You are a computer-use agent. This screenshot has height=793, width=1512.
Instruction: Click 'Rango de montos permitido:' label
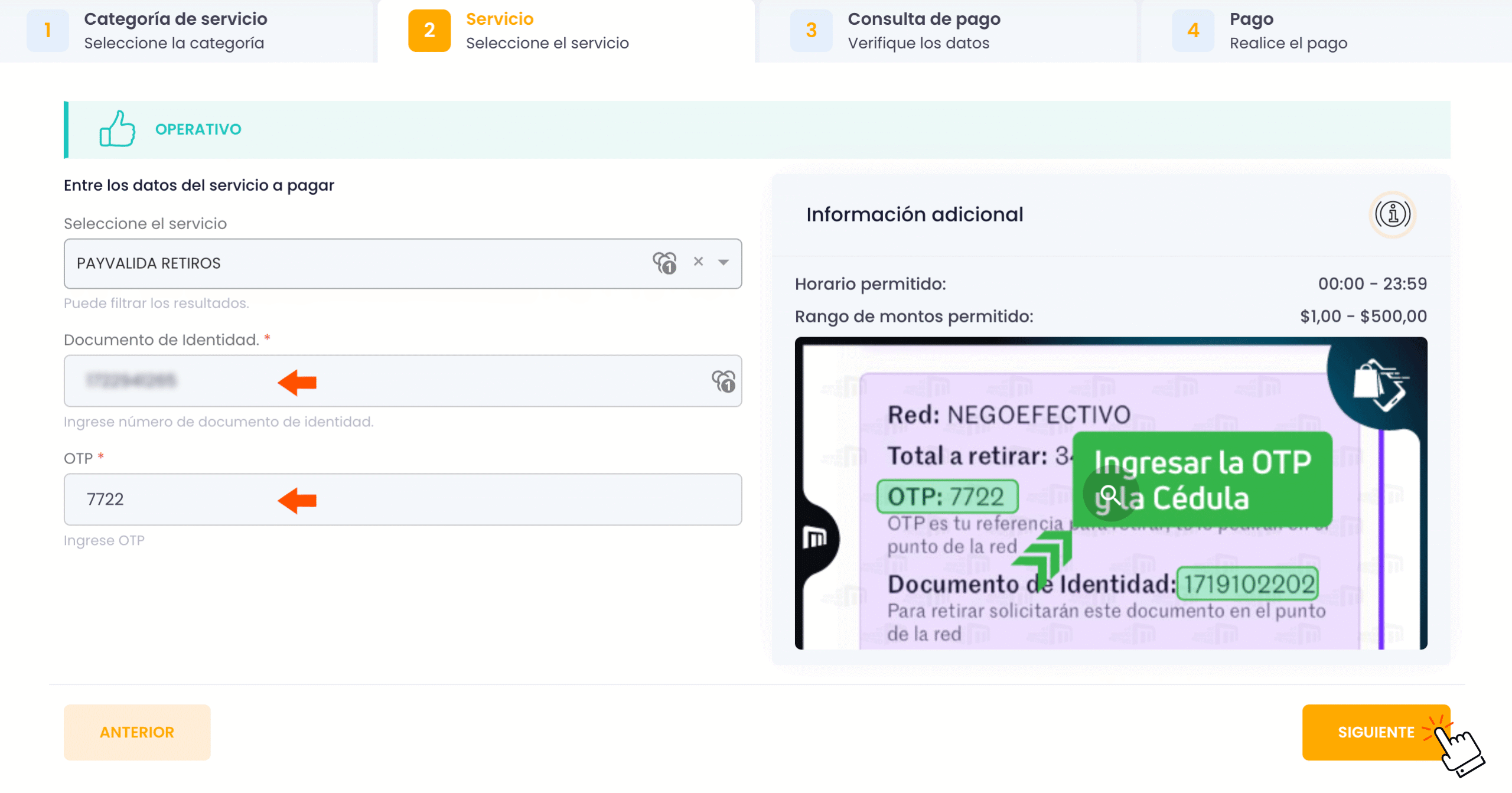(914, 316)
